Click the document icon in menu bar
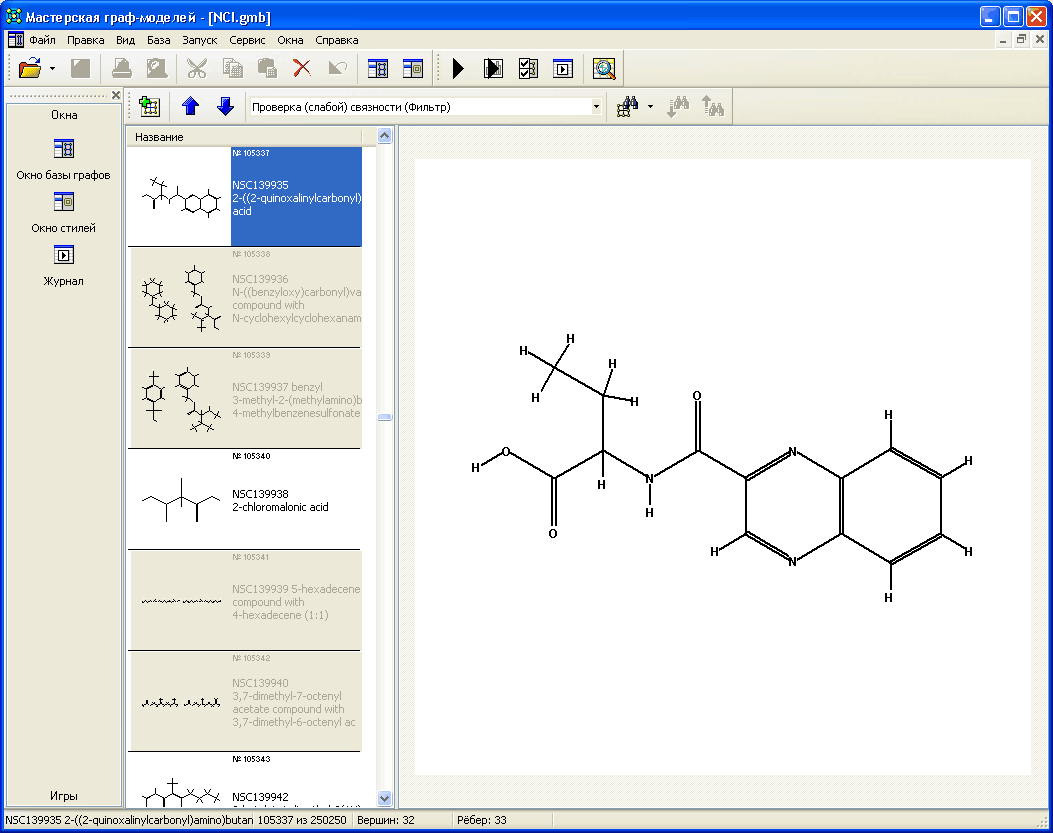This screenshot has width=1053, height=833. click(x=15, y=40)
